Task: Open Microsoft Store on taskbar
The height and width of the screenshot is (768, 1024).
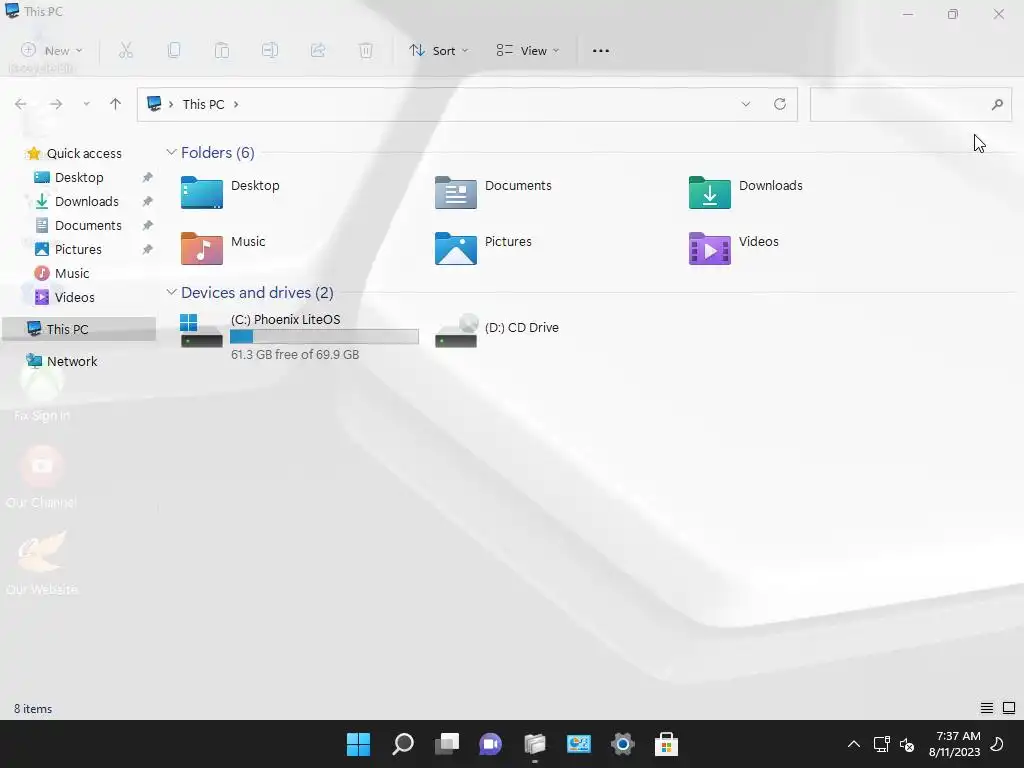Action: coord(666,744)
